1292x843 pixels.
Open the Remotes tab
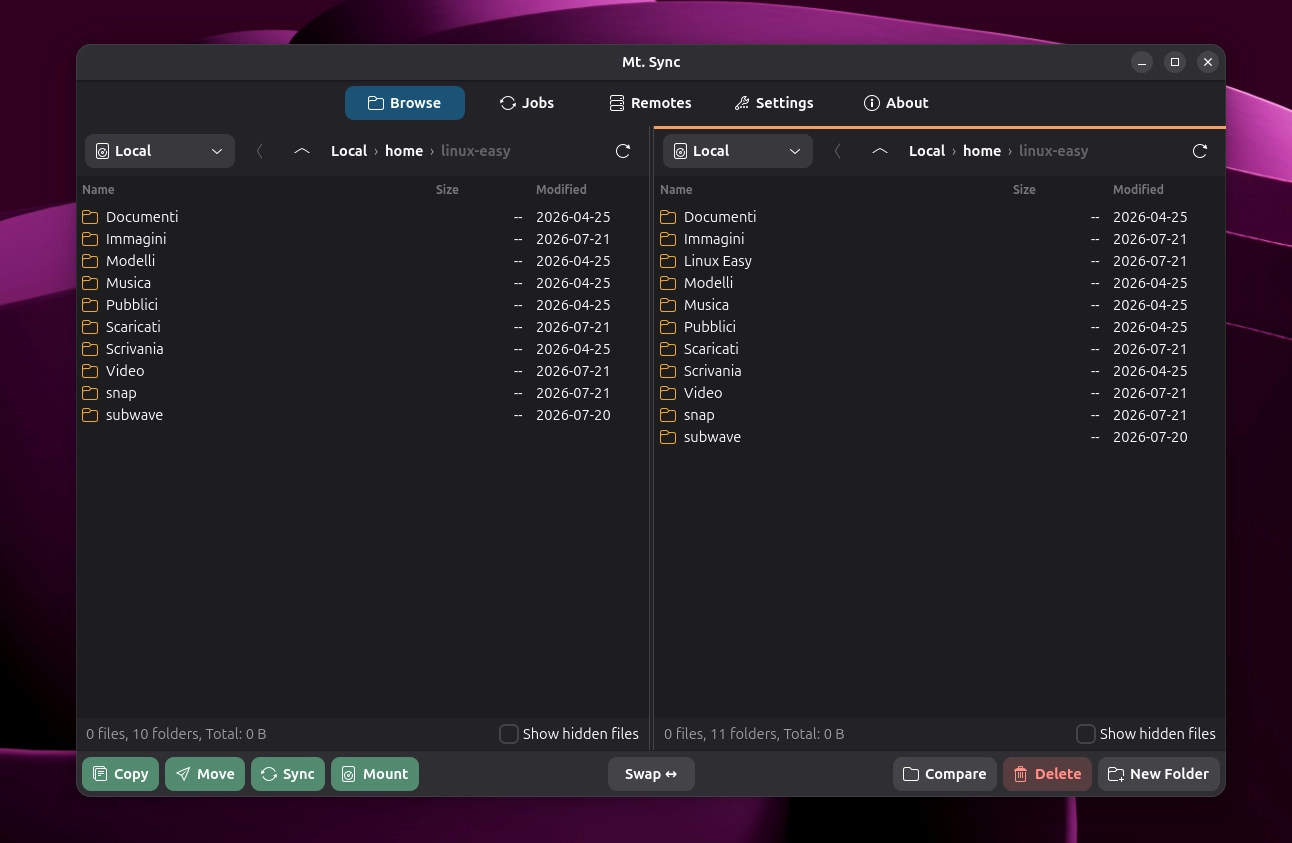tap(650, 103)
